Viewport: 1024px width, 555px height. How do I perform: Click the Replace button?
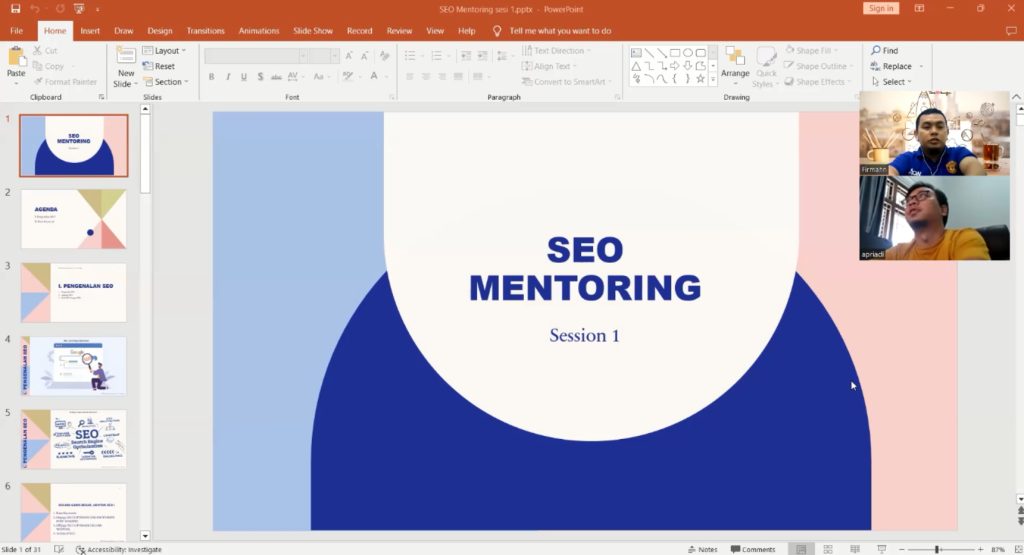tap(891, 66)
